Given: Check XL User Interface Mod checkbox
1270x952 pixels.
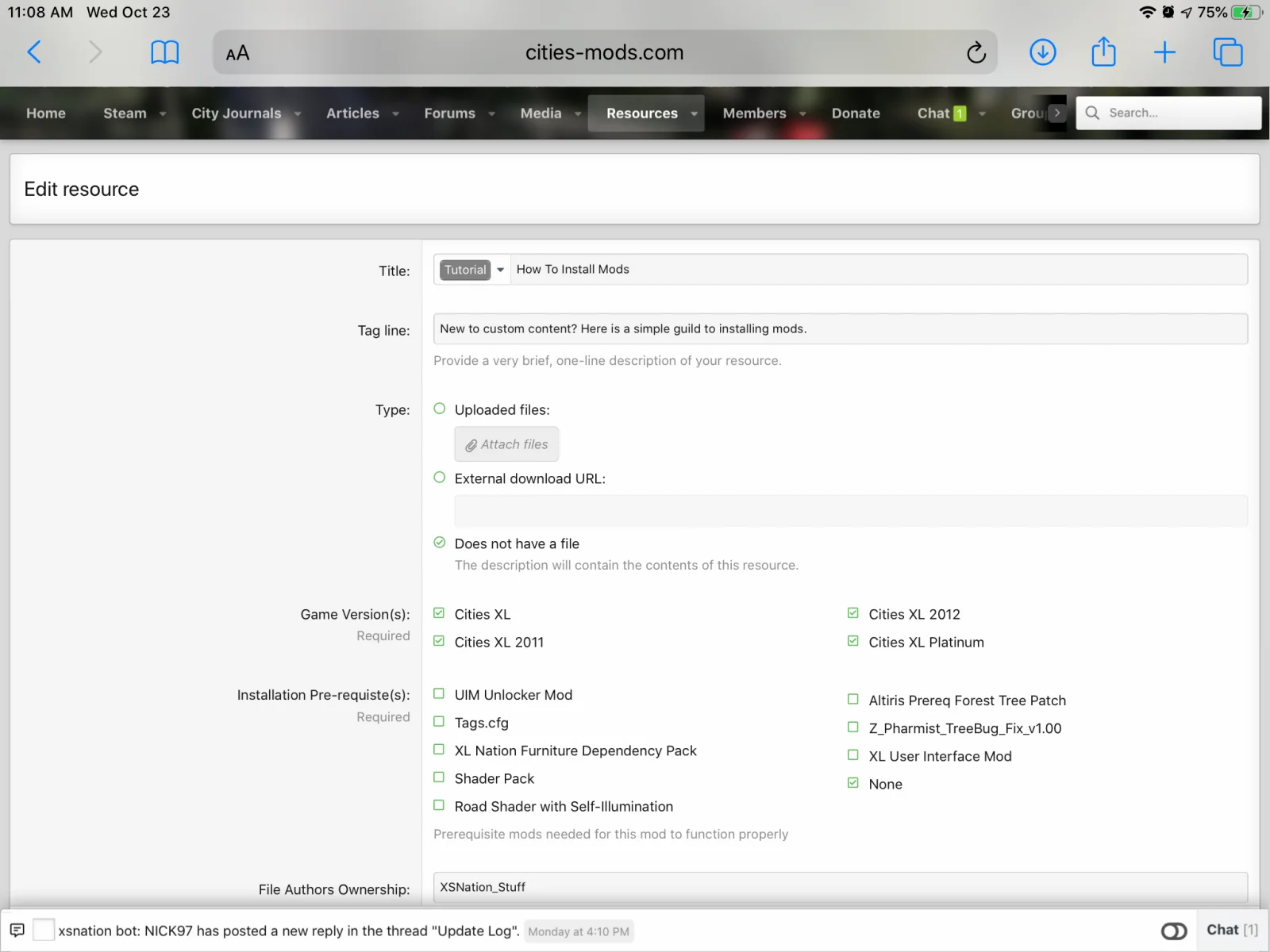Looking at the screenshot, I should point(853,755).
